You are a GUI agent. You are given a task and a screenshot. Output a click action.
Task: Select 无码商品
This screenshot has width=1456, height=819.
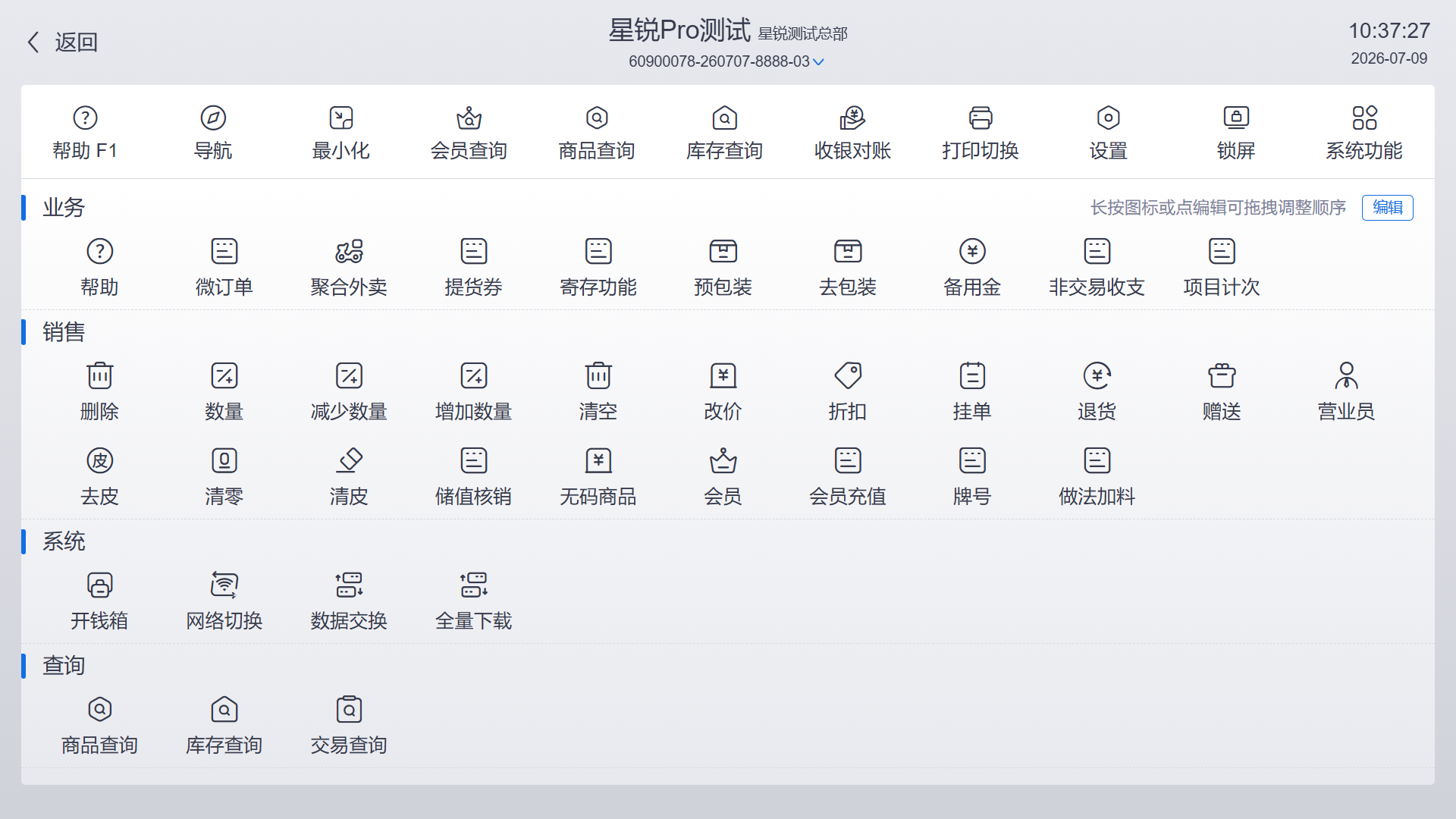pyautogui.click(x=598, y=477)
